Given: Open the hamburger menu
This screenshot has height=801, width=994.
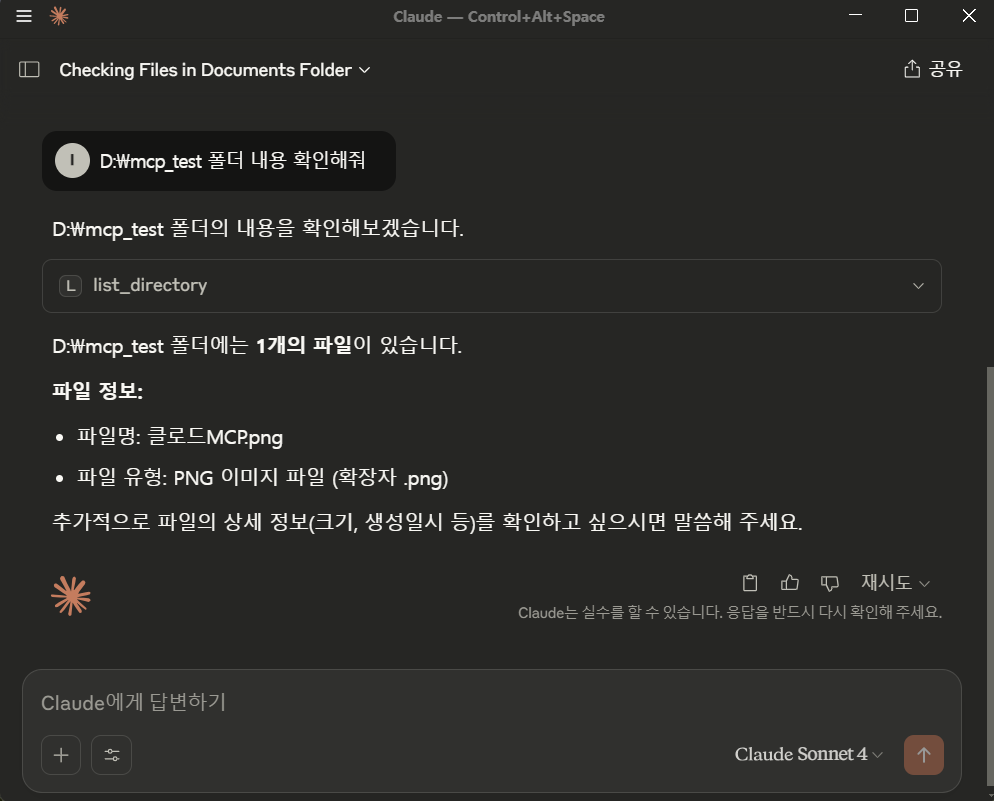Looking at the screenshot, I should (x=24, y=16).
